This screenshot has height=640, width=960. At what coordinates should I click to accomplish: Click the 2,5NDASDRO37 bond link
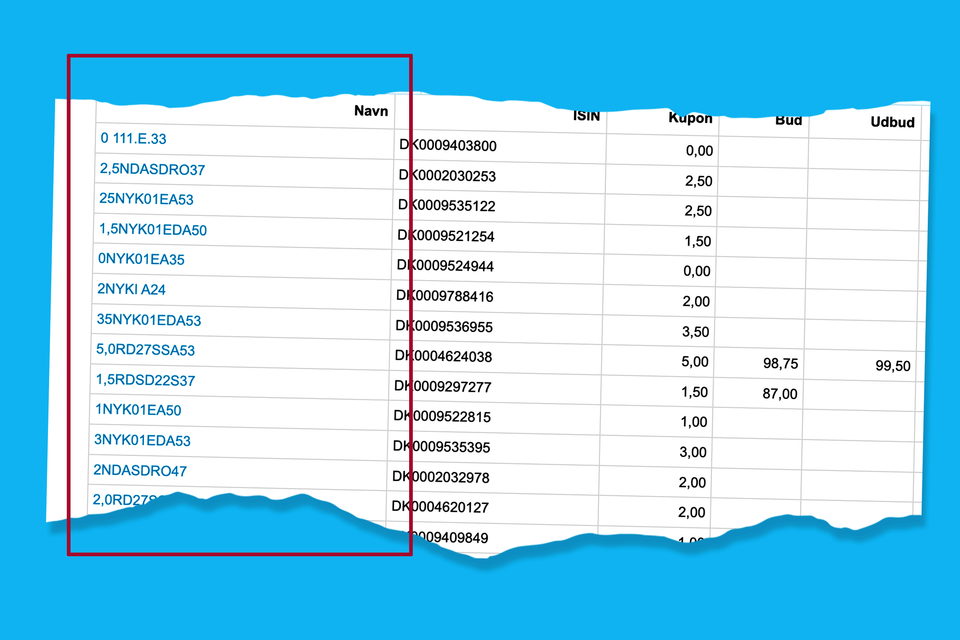pos(152,169)
